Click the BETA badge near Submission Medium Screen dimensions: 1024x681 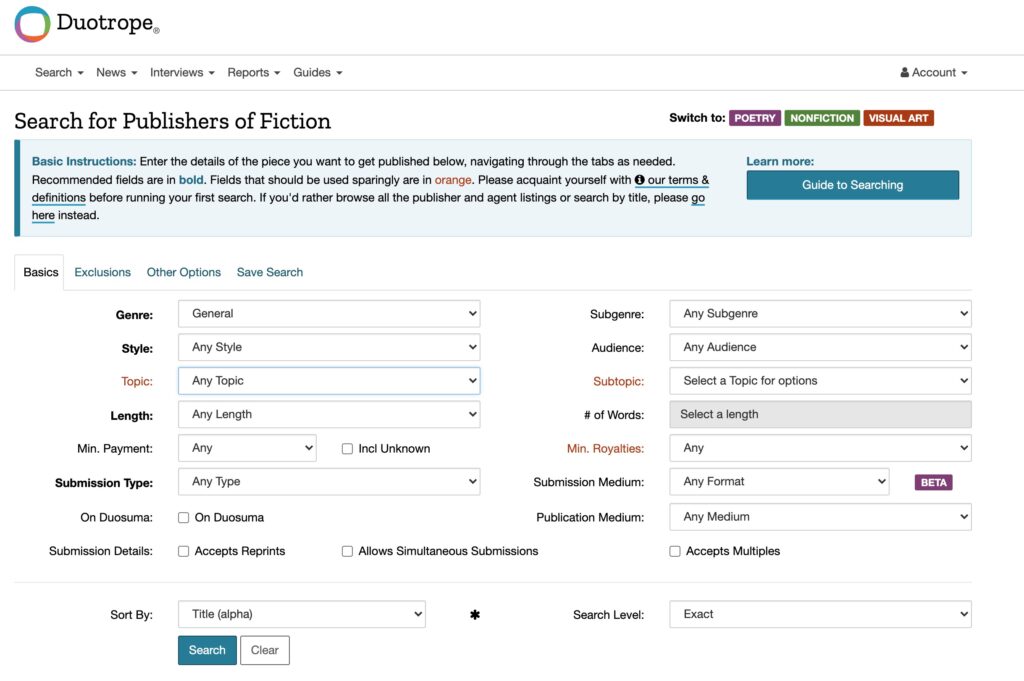click(x=933, y=482)
